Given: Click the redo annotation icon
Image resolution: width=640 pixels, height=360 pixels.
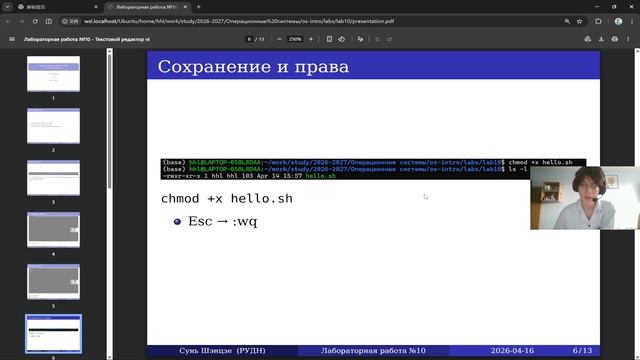Looking at the screenshot, I should click(x=389, y=39).
